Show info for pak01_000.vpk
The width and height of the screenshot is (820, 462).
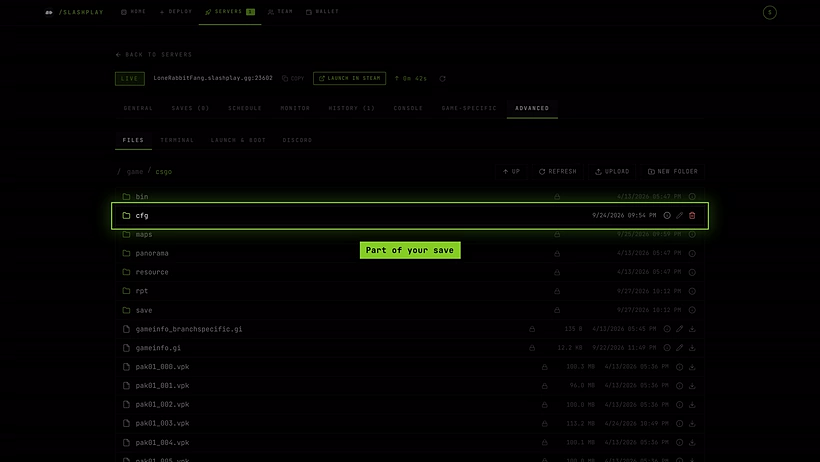[x=679, y=367]
